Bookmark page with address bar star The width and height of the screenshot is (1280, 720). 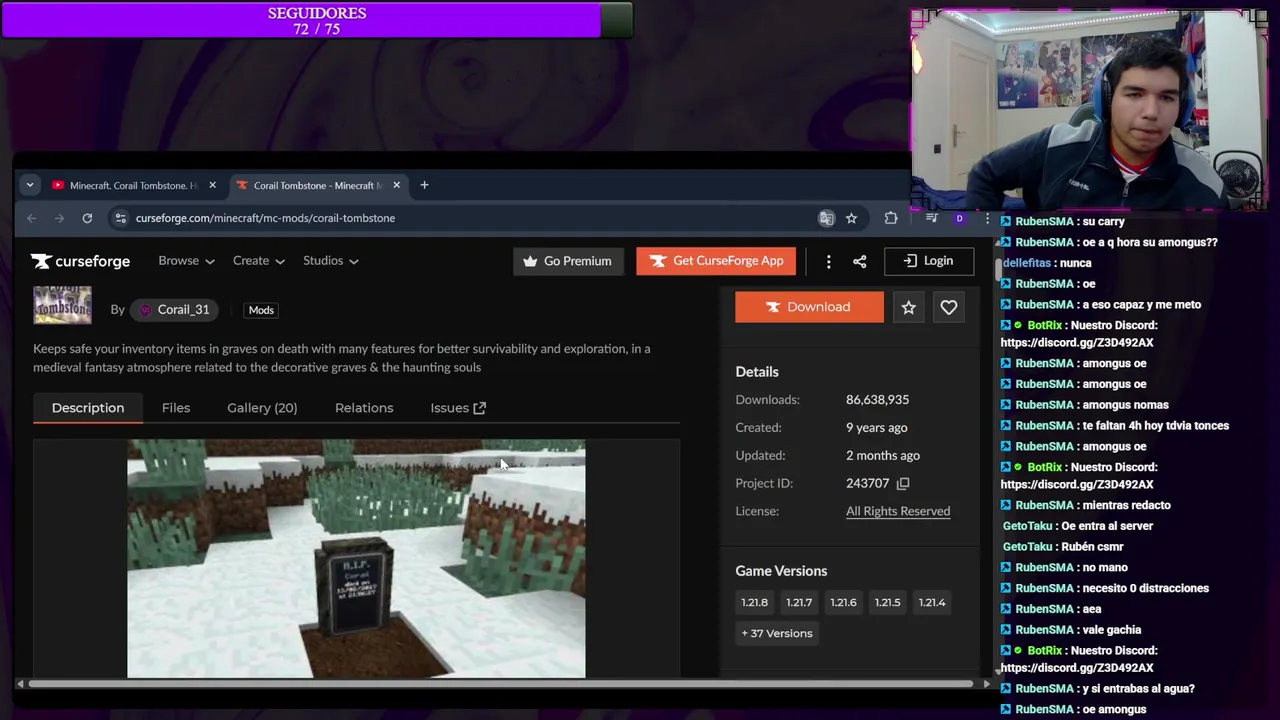[851, 218]
